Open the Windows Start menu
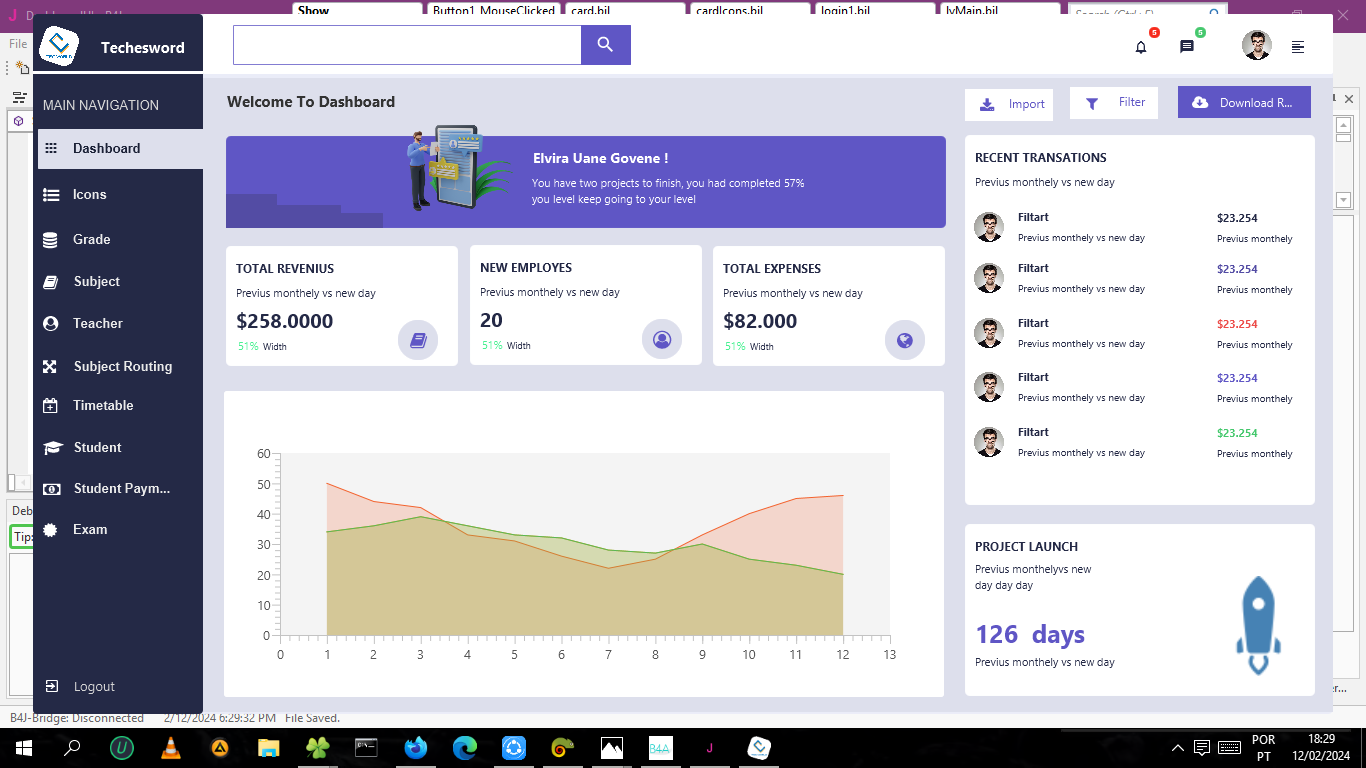Viewport: 1366px width, 768px height. click(22, 748)
